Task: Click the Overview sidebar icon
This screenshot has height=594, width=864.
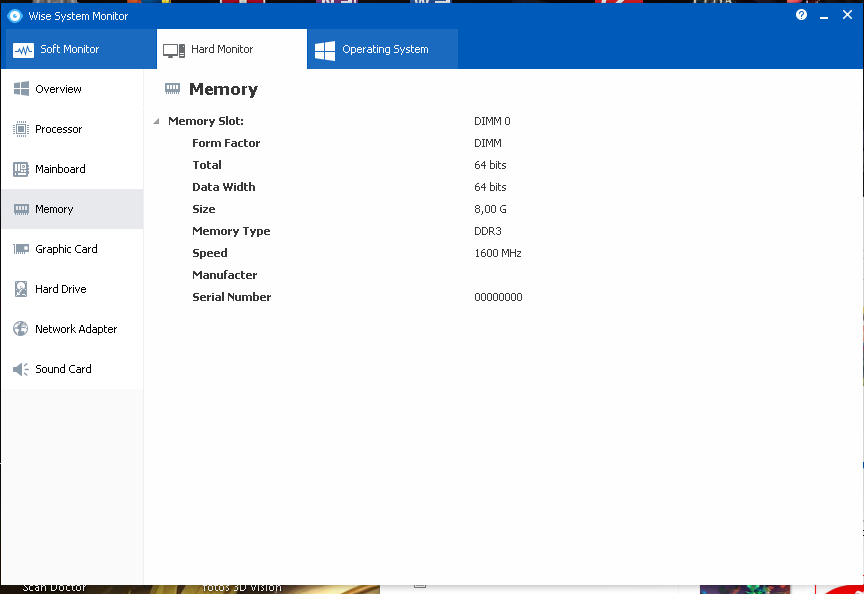Action: tap(21, 89)
